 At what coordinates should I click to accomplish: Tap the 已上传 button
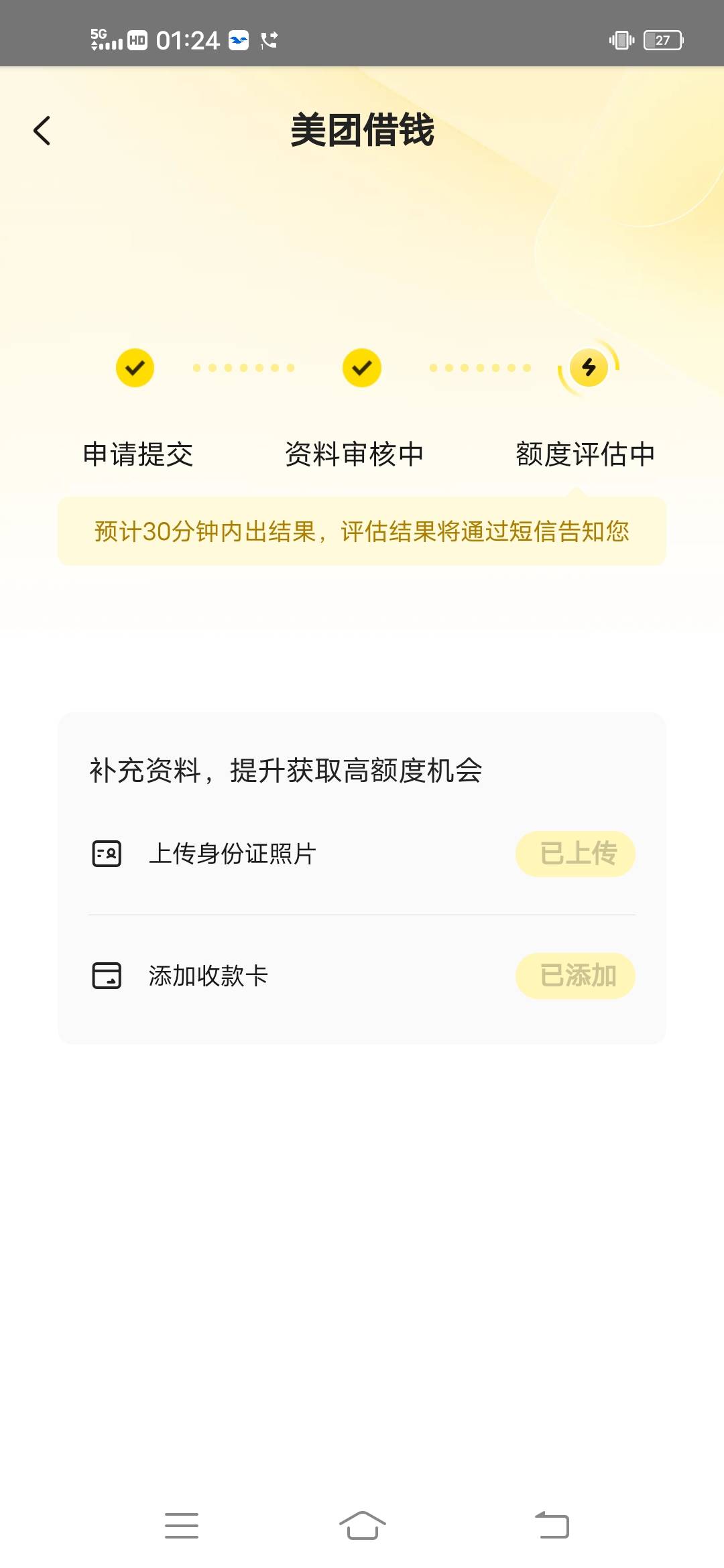coord(575,854)
